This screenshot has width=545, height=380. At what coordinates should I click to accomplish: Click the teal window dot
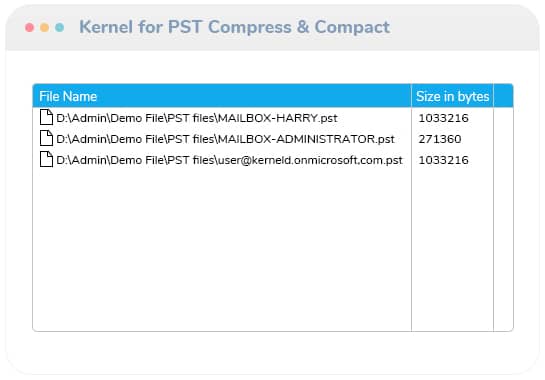pyautogui.click(x=59, y=27)
